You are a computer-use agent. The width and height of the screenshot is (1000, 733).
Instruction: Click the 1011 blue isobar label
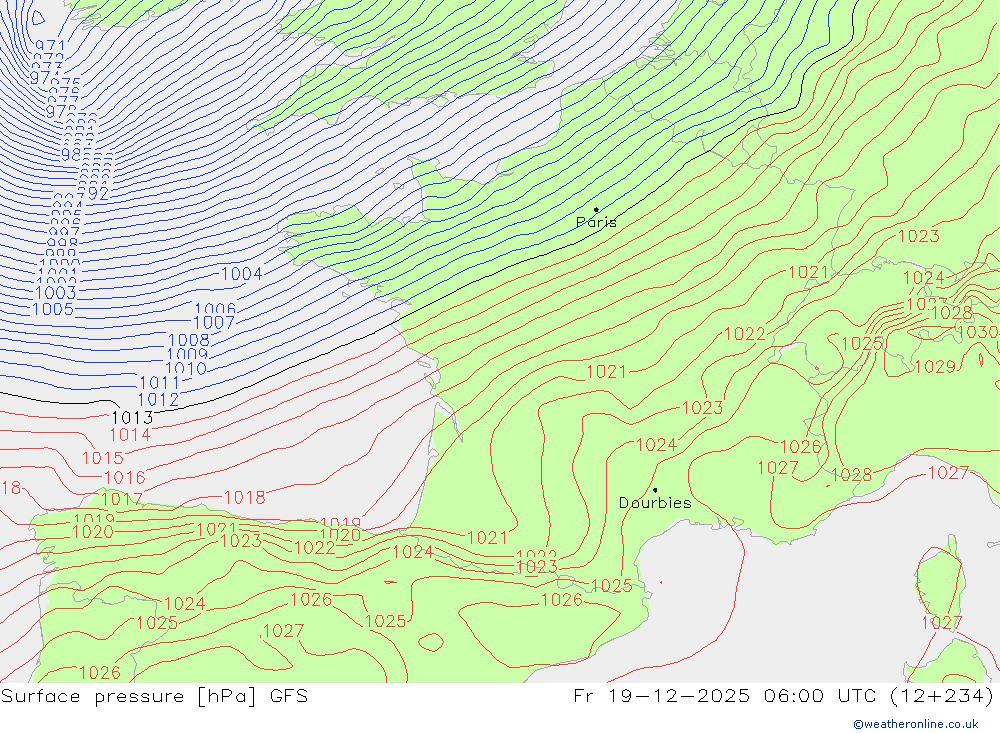tap(160, 383)
